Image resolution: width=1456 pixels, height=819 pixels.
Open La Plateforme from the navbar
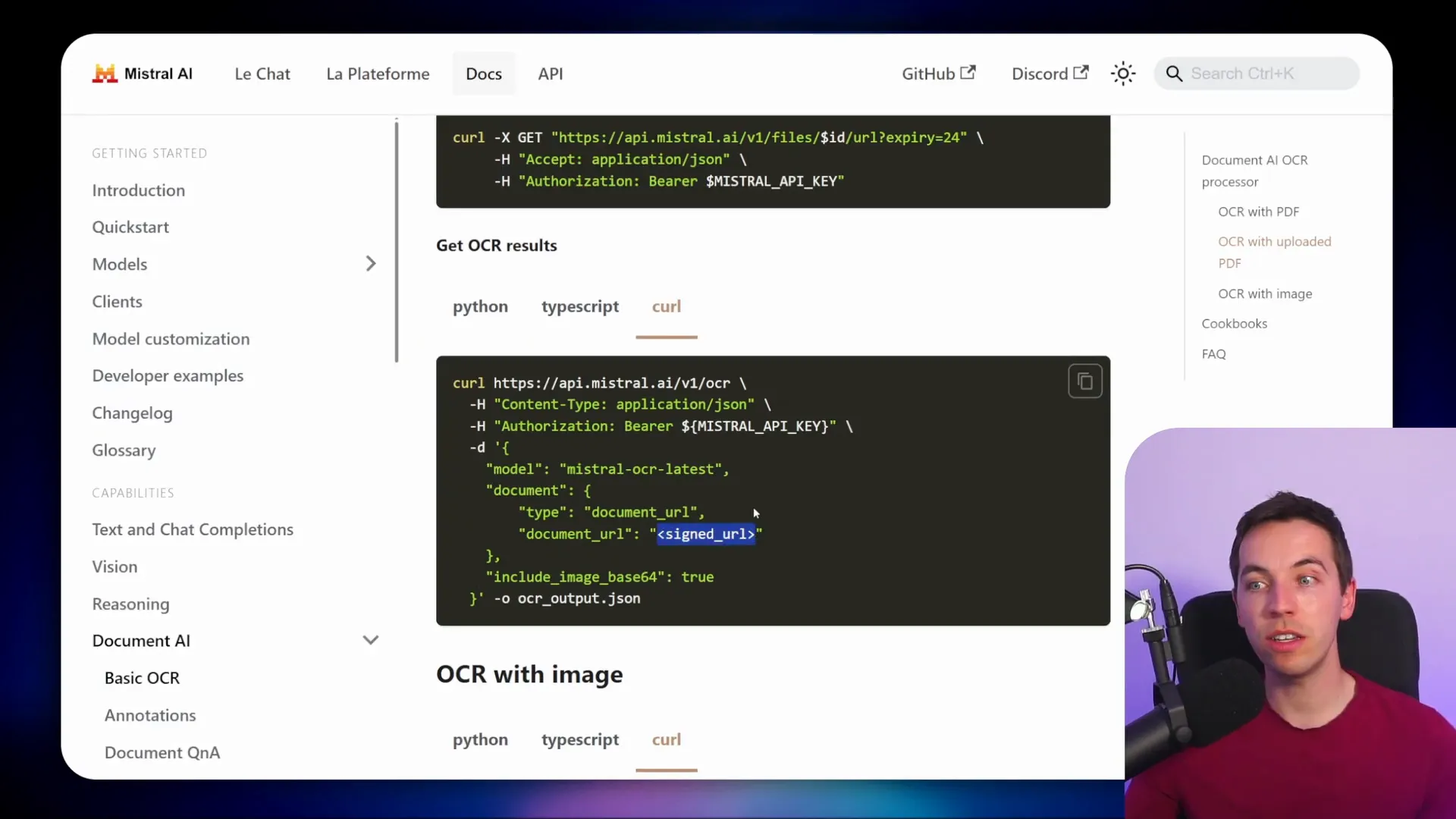click(378, 74)
